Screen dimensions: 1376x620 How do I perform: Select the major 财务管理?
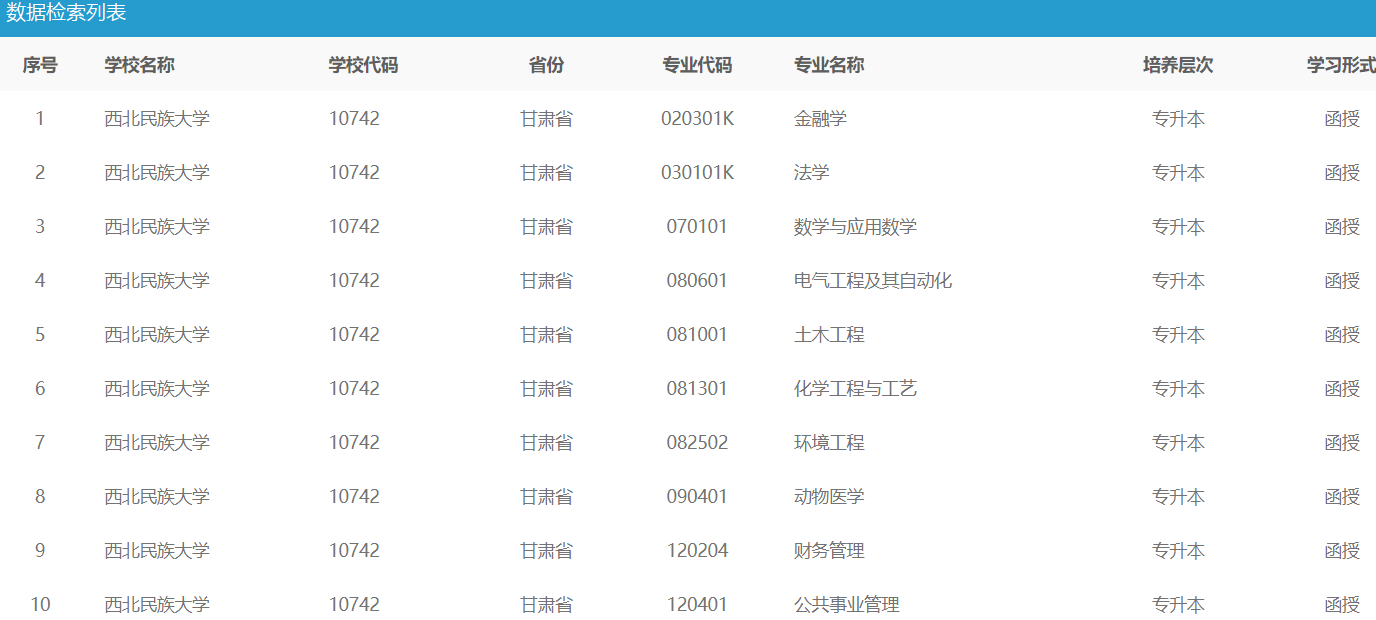(x=829, y=551)
